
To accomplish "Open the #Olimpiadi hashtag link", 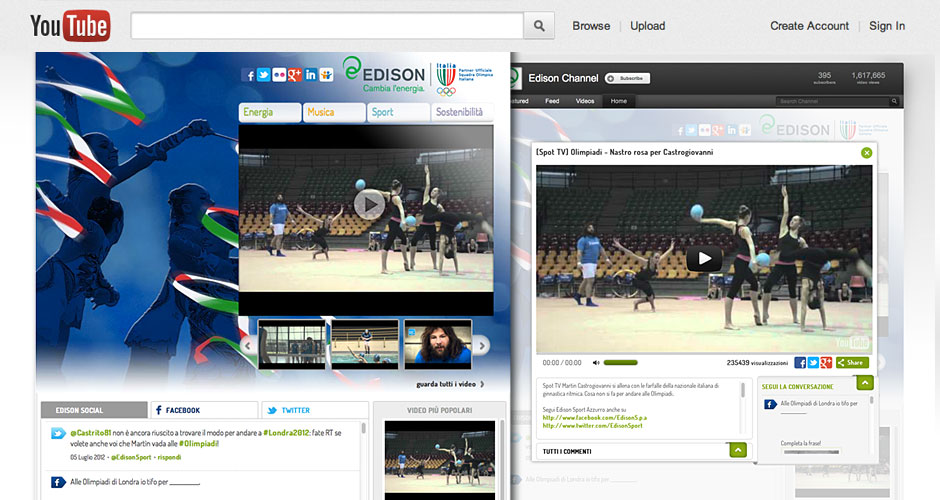I will pyautogui.click(x=198, y=444).
